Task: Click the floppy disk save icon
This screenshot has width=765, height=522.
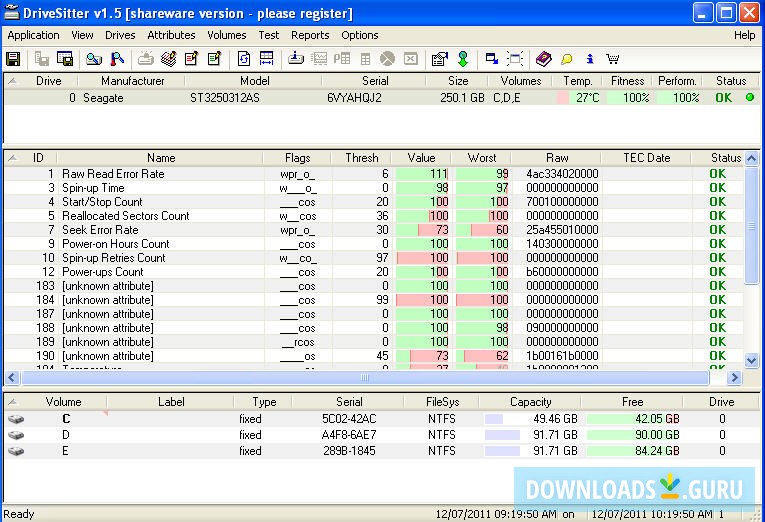Action: [13, 59]
